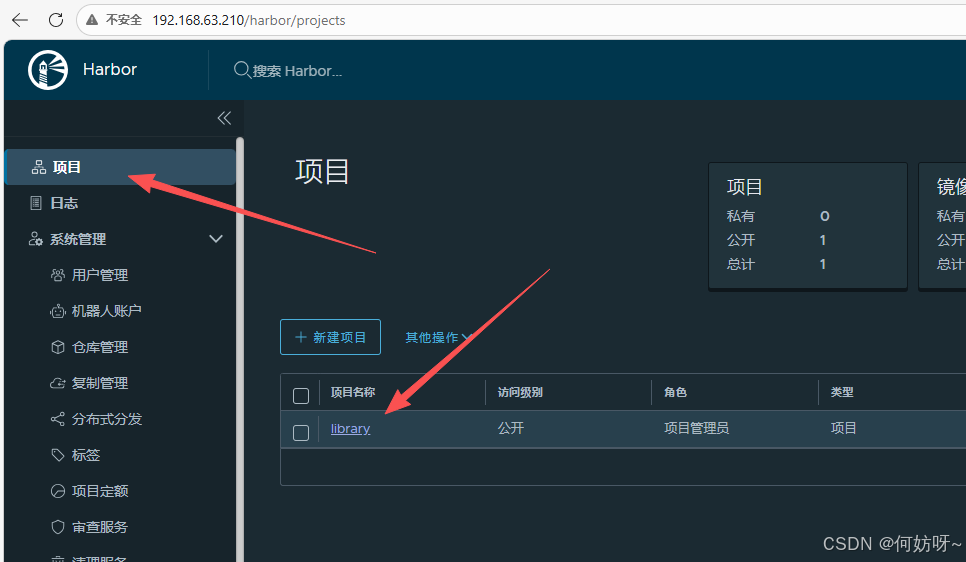Open the library project link

[351, 428]
